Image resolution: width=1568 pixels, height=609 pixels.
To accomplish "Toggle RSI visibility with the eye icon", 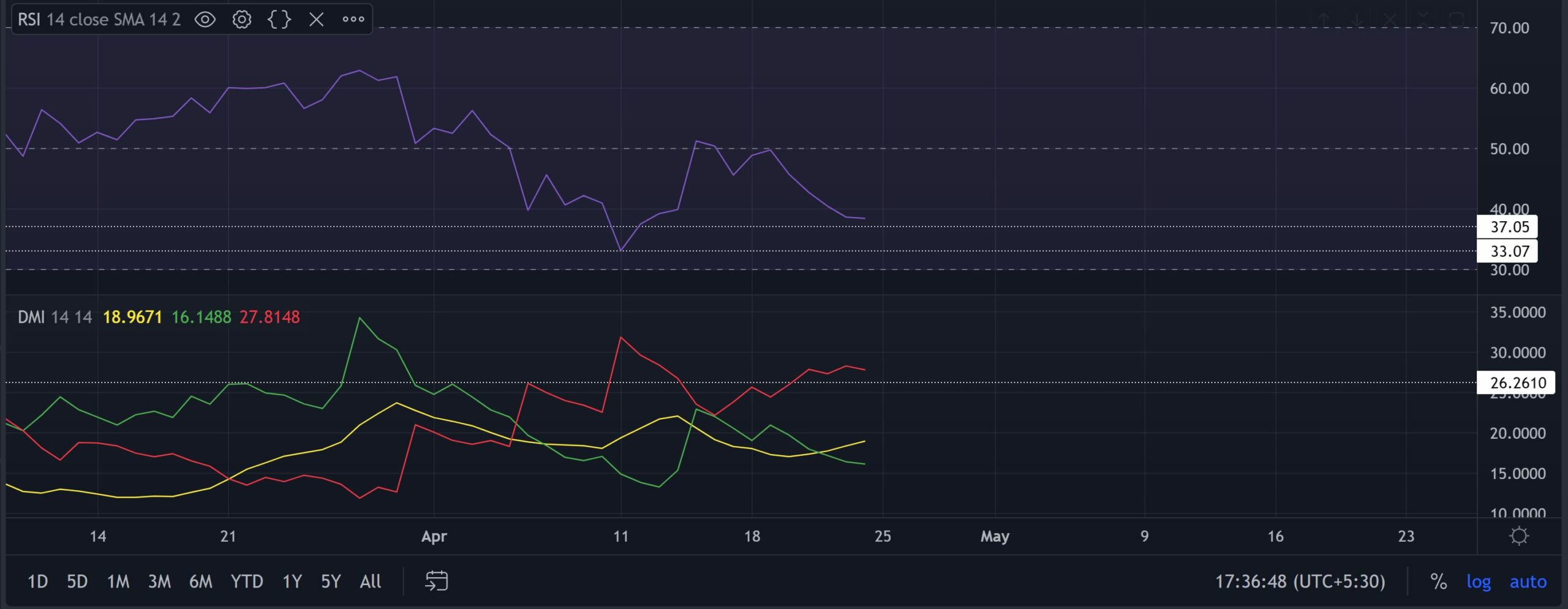I will [x=205, y=19].
